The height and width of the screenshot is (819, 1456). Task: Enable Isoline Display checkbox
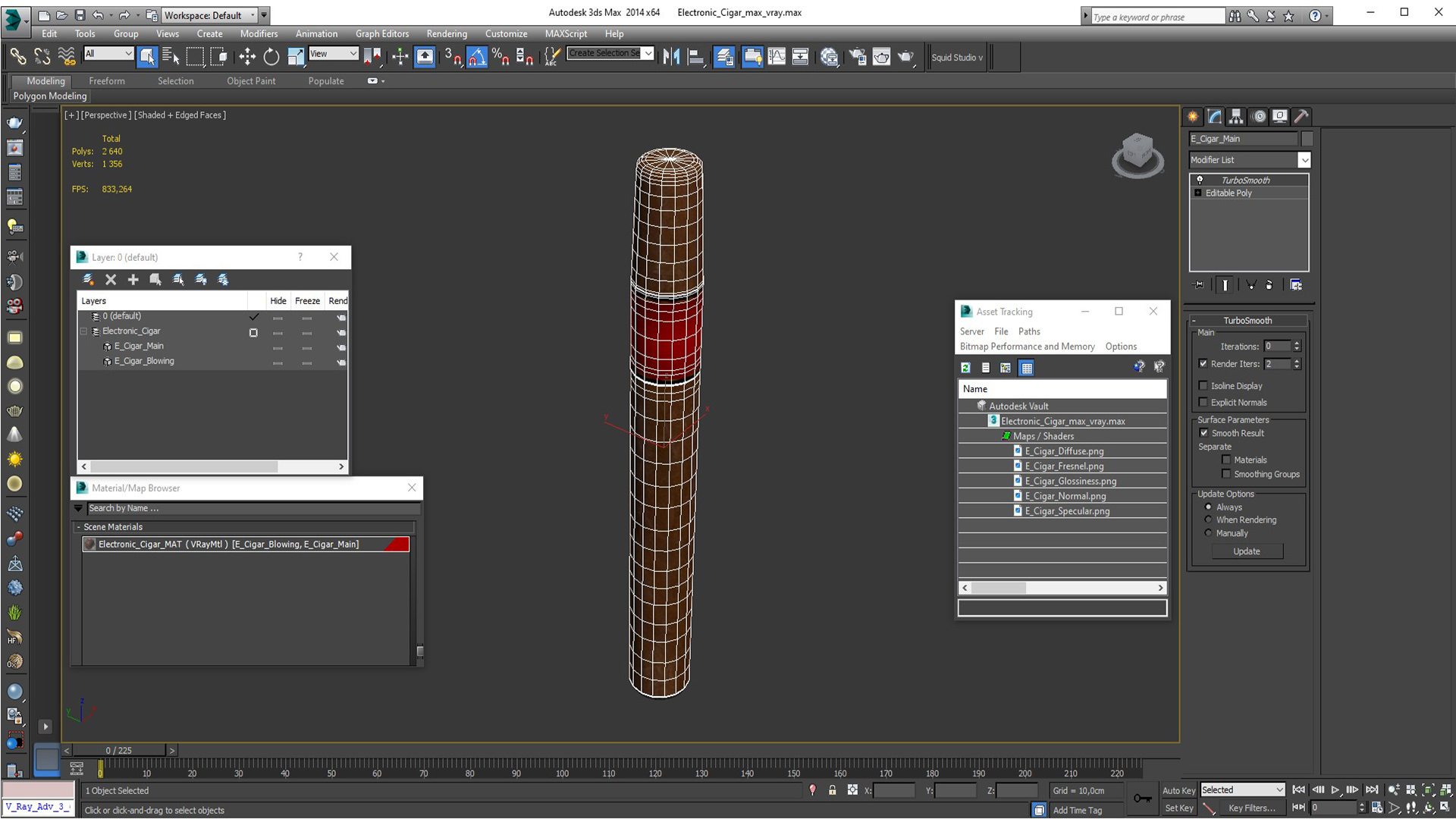(1203, 386)
